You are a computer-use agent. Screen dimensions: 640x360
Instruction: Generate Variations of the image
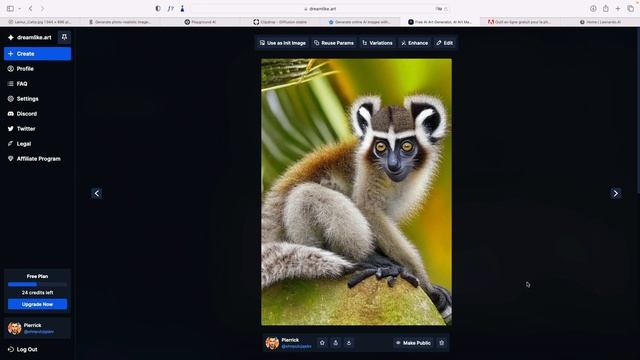(377, 43)
